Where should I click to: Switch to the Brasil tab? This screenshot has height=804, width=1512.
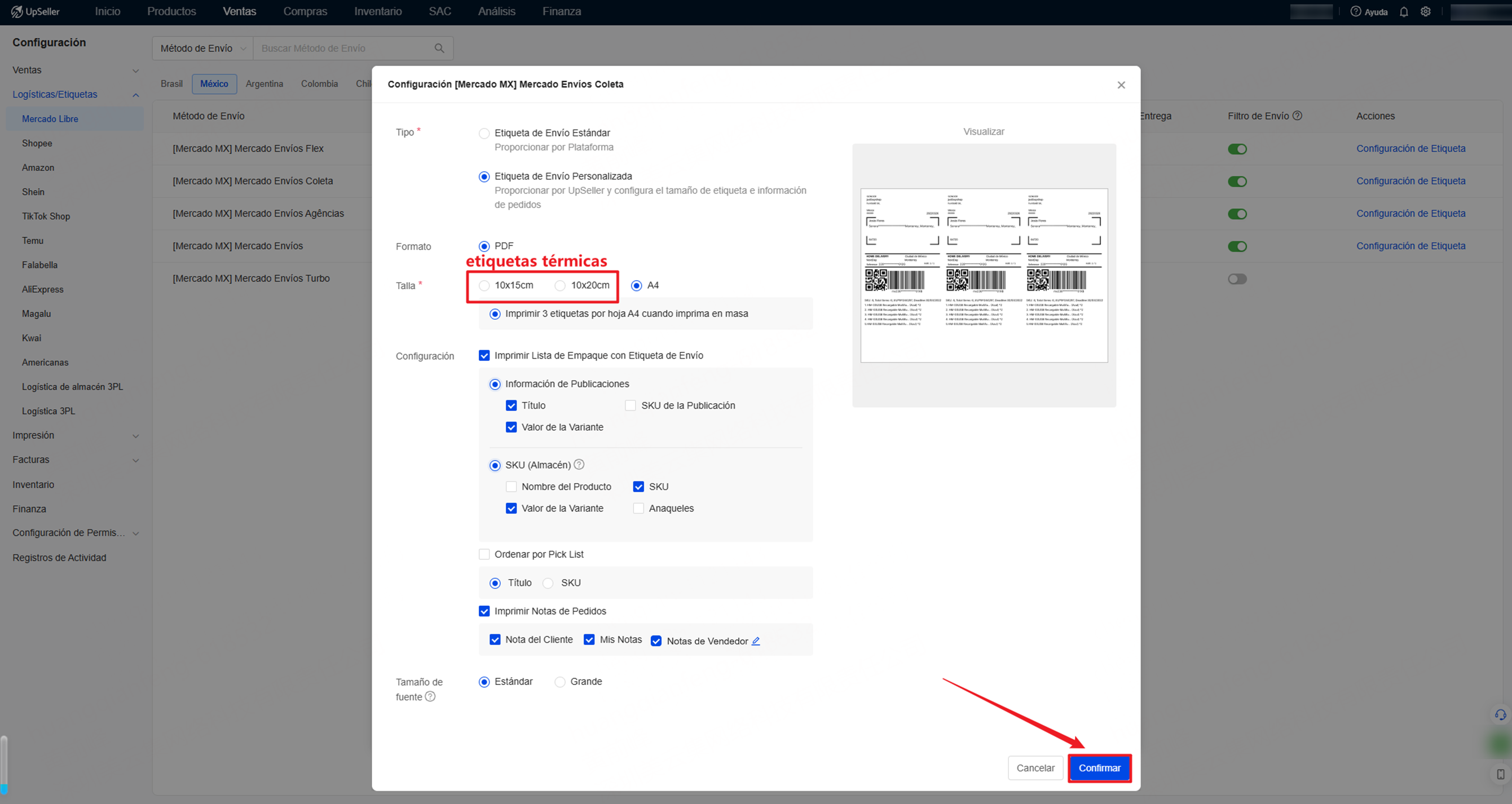click(171, 84)
